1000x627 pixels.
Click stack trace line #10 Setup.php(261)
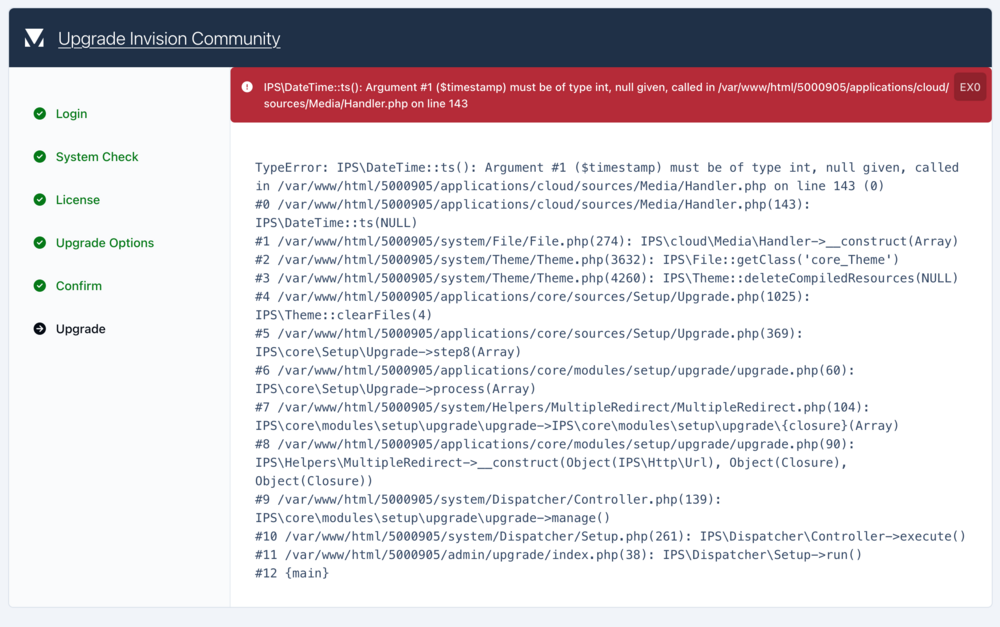pos(610,536)
